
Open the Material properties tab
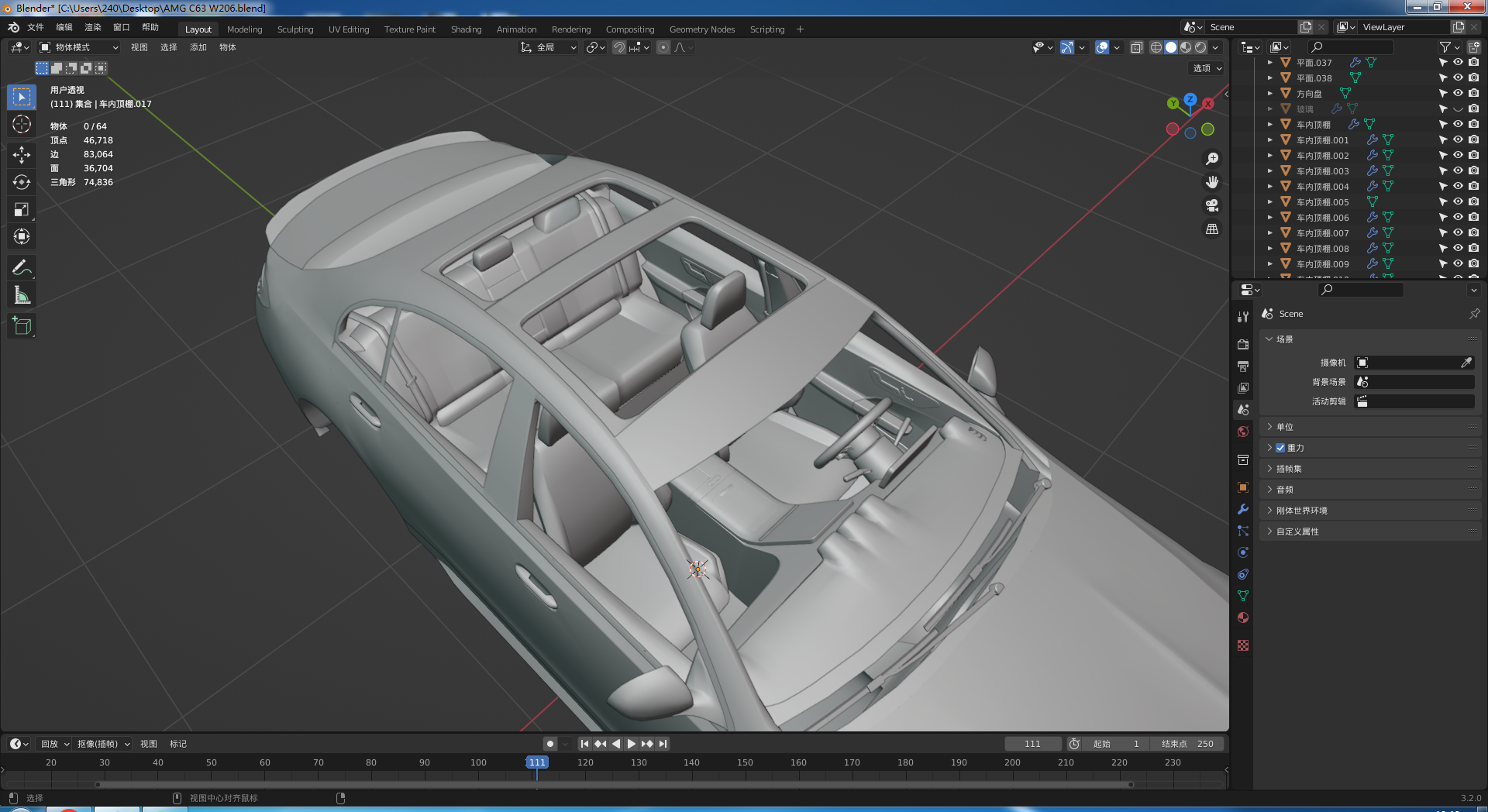coord(1243,618)
